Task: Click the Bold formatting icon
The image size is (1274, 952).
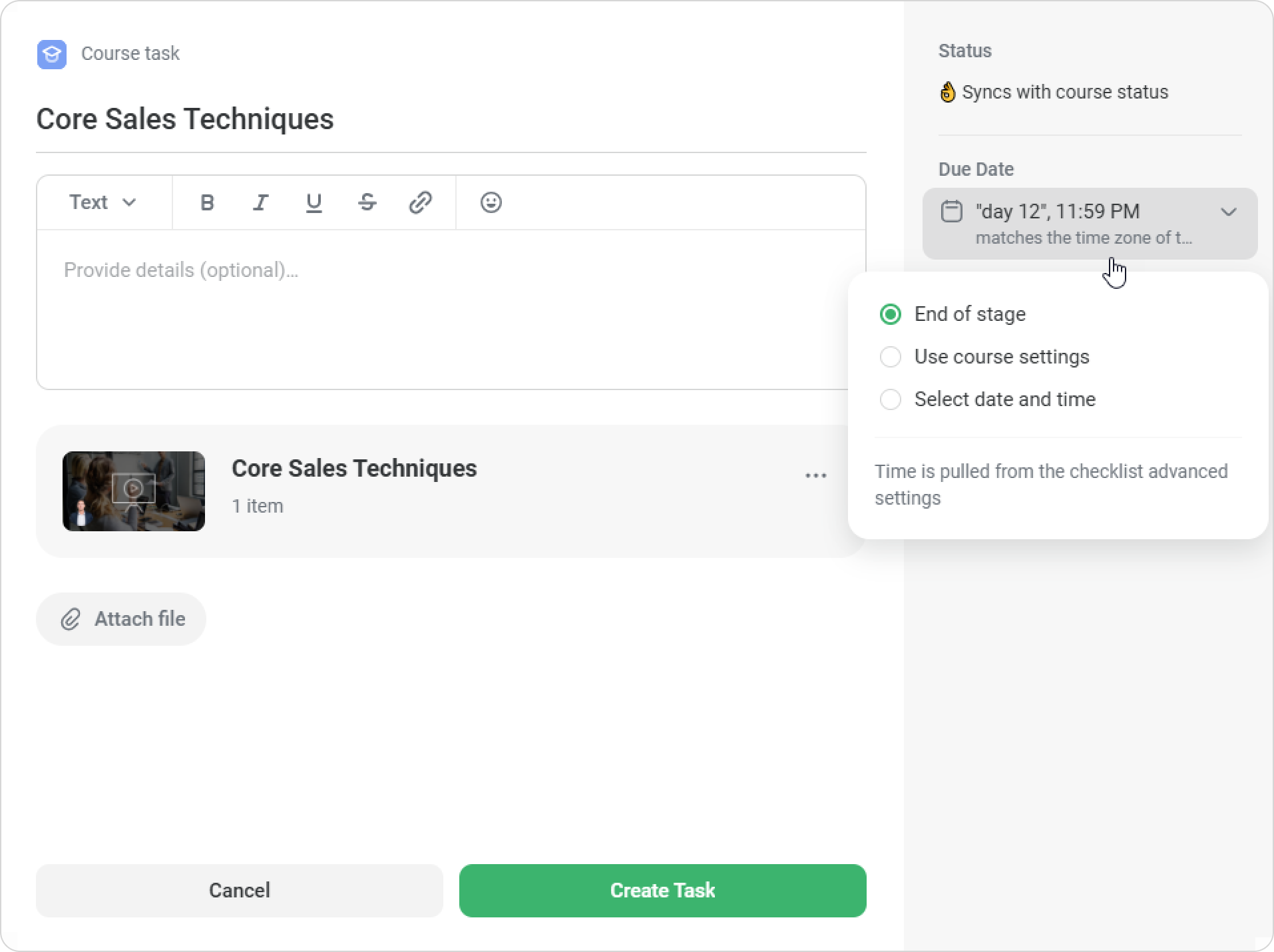Action: (207, 202)
